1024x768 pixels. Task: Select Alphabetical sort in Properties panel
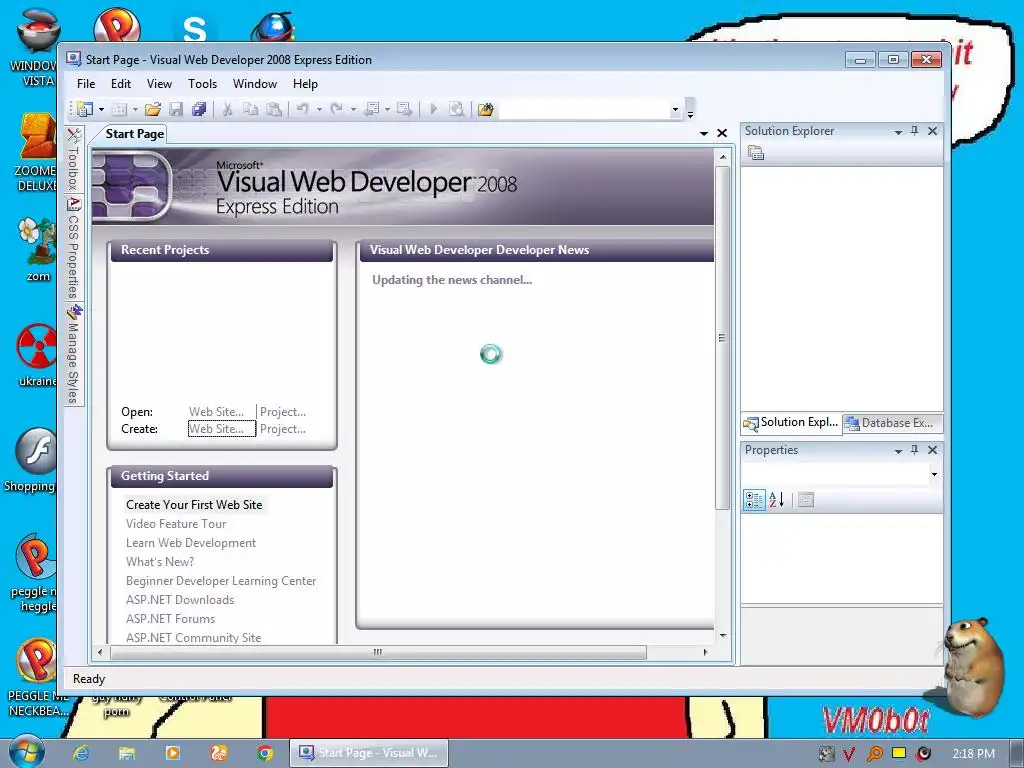776,500
